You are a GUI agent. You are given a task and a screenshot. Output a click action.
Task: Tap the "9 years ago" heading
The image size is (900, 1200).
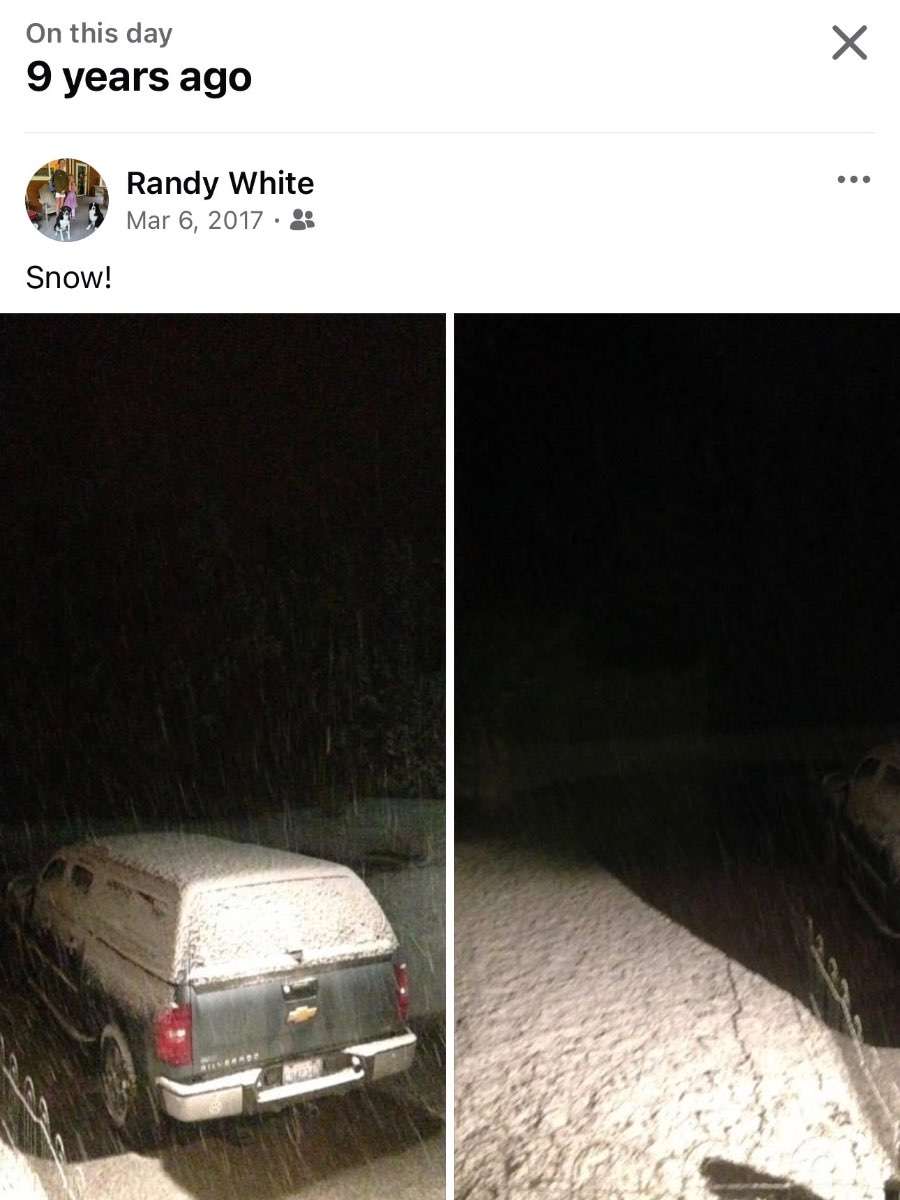click(139, 77)
